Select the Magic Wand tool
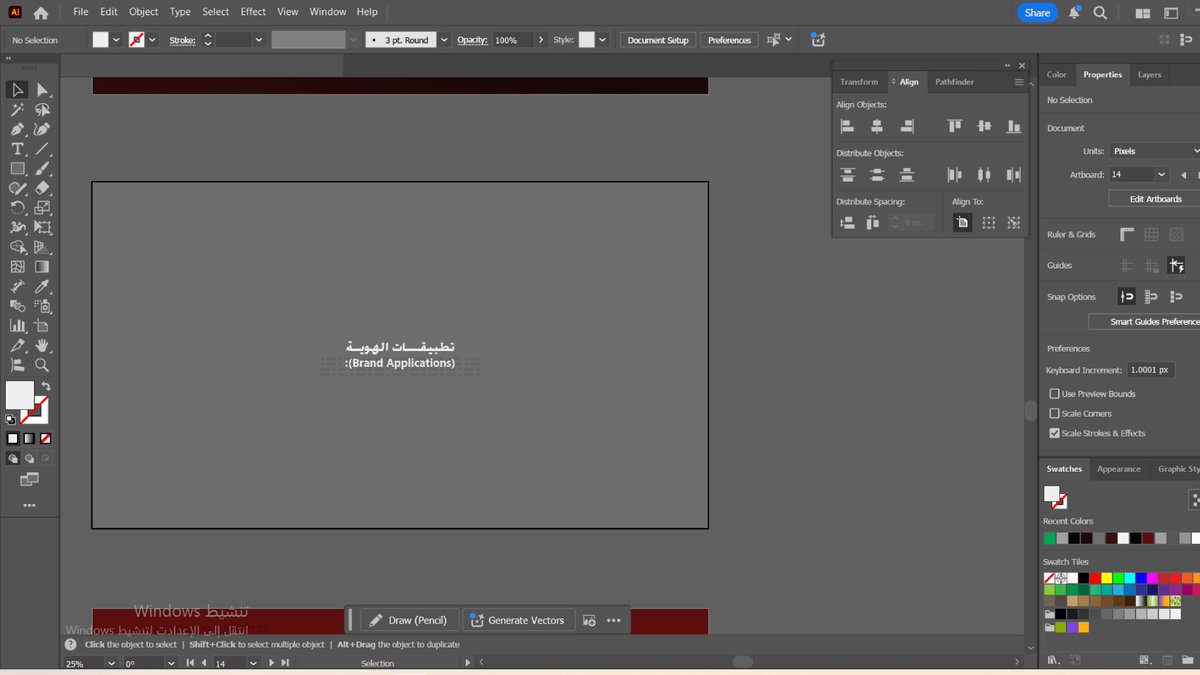 [17, 110]
